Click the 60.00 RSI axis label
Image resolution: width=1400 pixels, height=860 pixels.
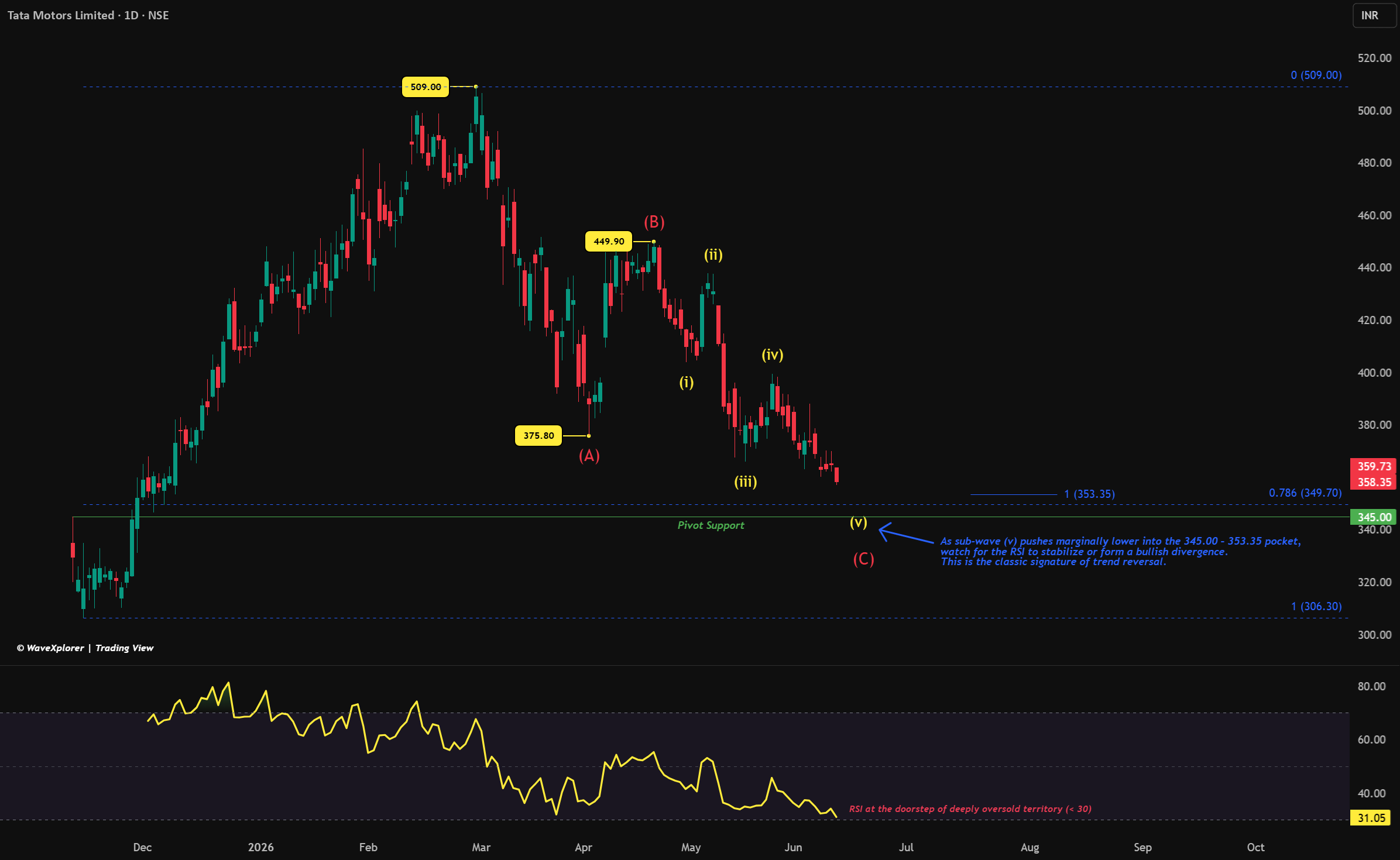[x=1371, y=739]
